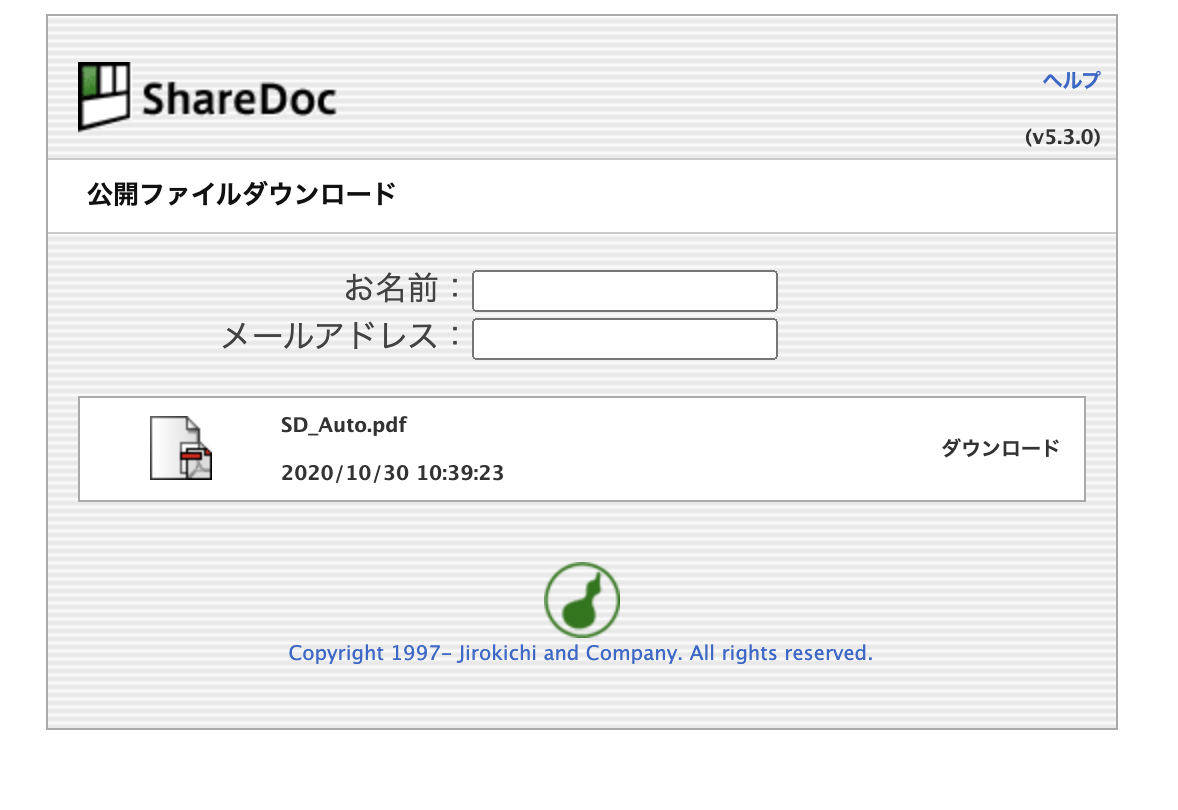Click the メールアドレス field label
This screenshot has width=1178, height=810.
click(x=329, y=337)
